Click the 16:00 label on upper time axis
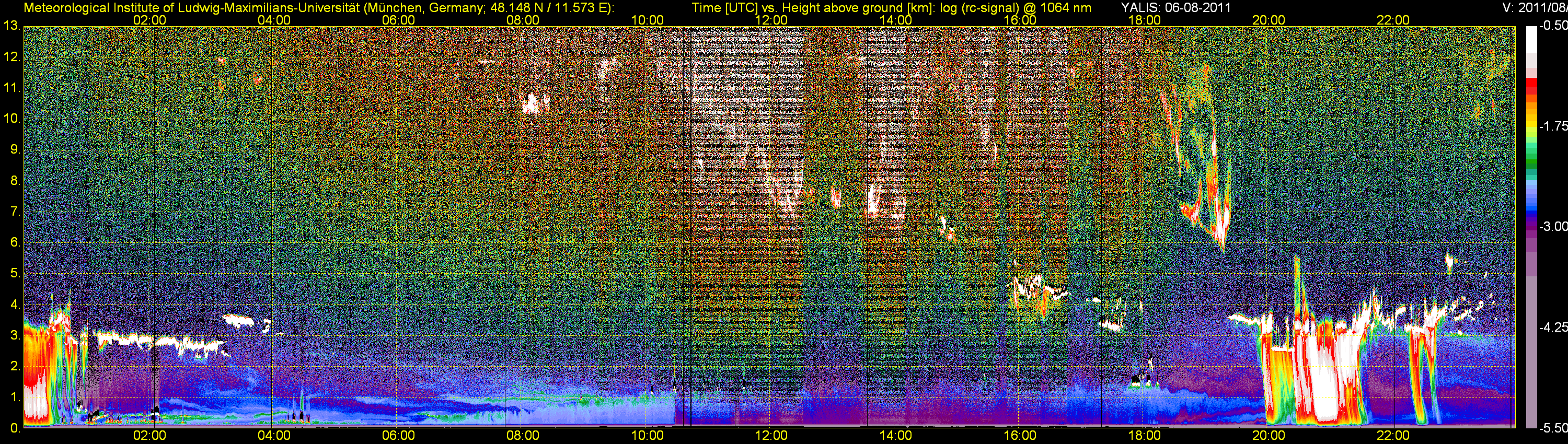Screen dimensions: 1568x444 tap(1020, 20)
